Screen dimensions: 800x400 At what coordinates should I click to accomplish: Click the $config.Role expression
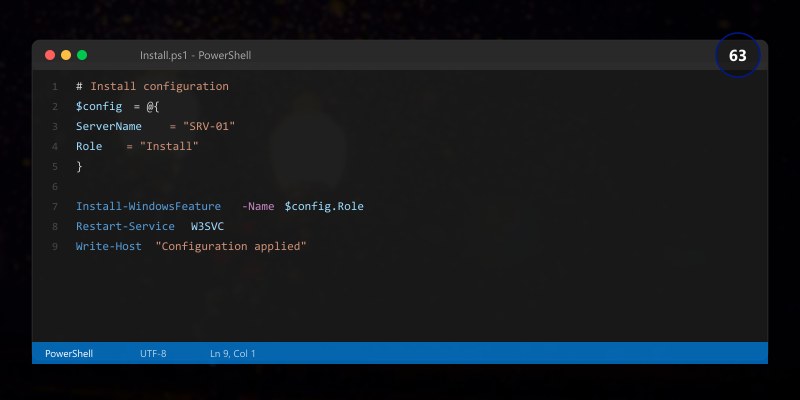[x=324, y=207]
